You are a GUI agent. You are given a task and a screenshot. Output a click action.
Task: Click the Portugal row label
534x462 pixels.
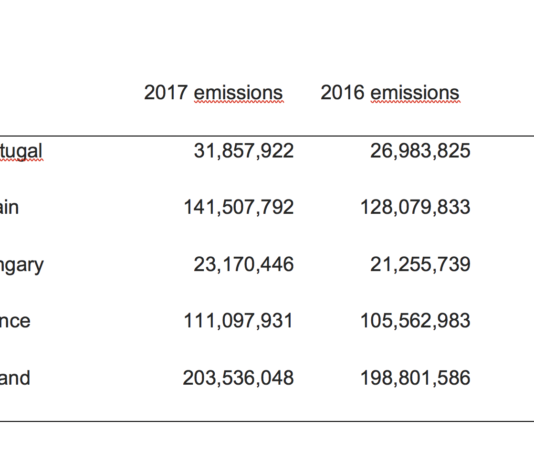21,152
